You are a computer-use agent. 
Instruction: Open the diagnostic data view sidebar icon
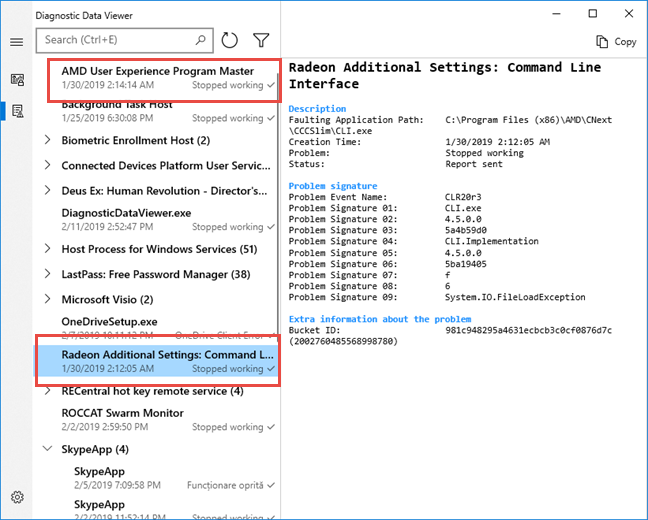click(17, 79)
